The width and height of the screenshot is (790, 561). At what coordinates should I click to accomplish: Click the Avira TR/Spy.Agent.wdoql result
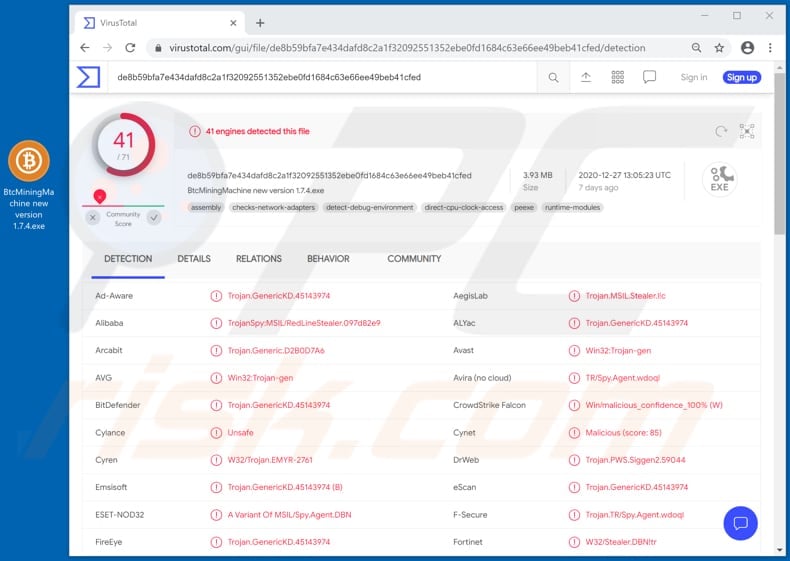[x=622, y=378]
